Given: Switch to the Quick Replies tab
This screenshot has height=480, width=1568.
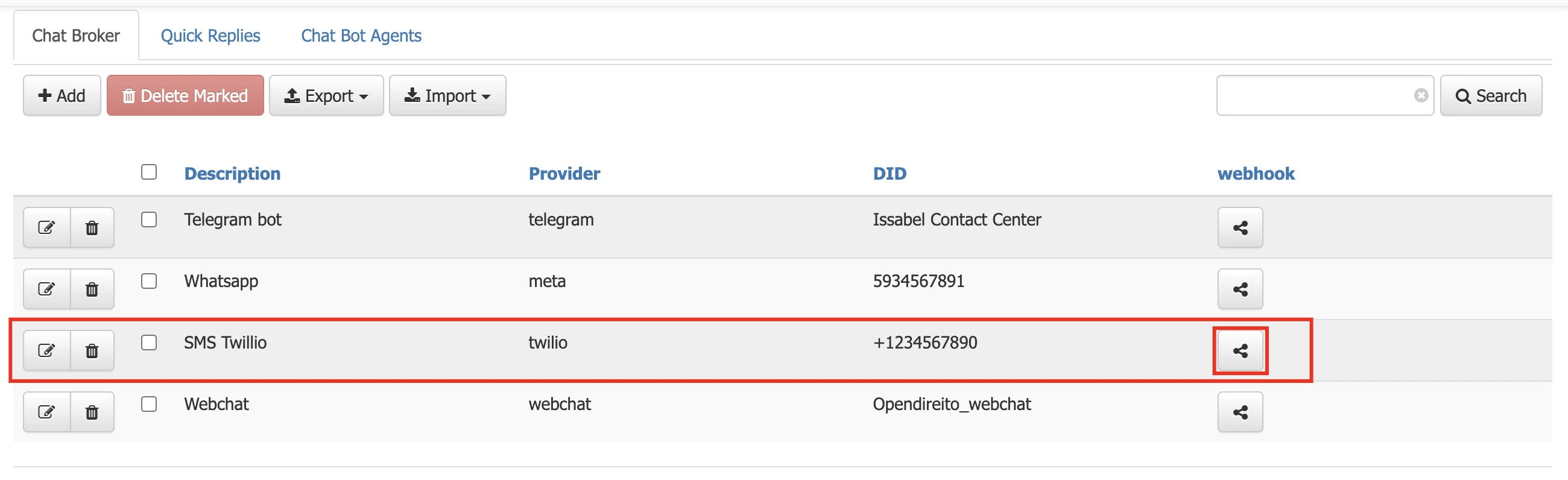Looking at the screenshot, I should coord(210,36).
